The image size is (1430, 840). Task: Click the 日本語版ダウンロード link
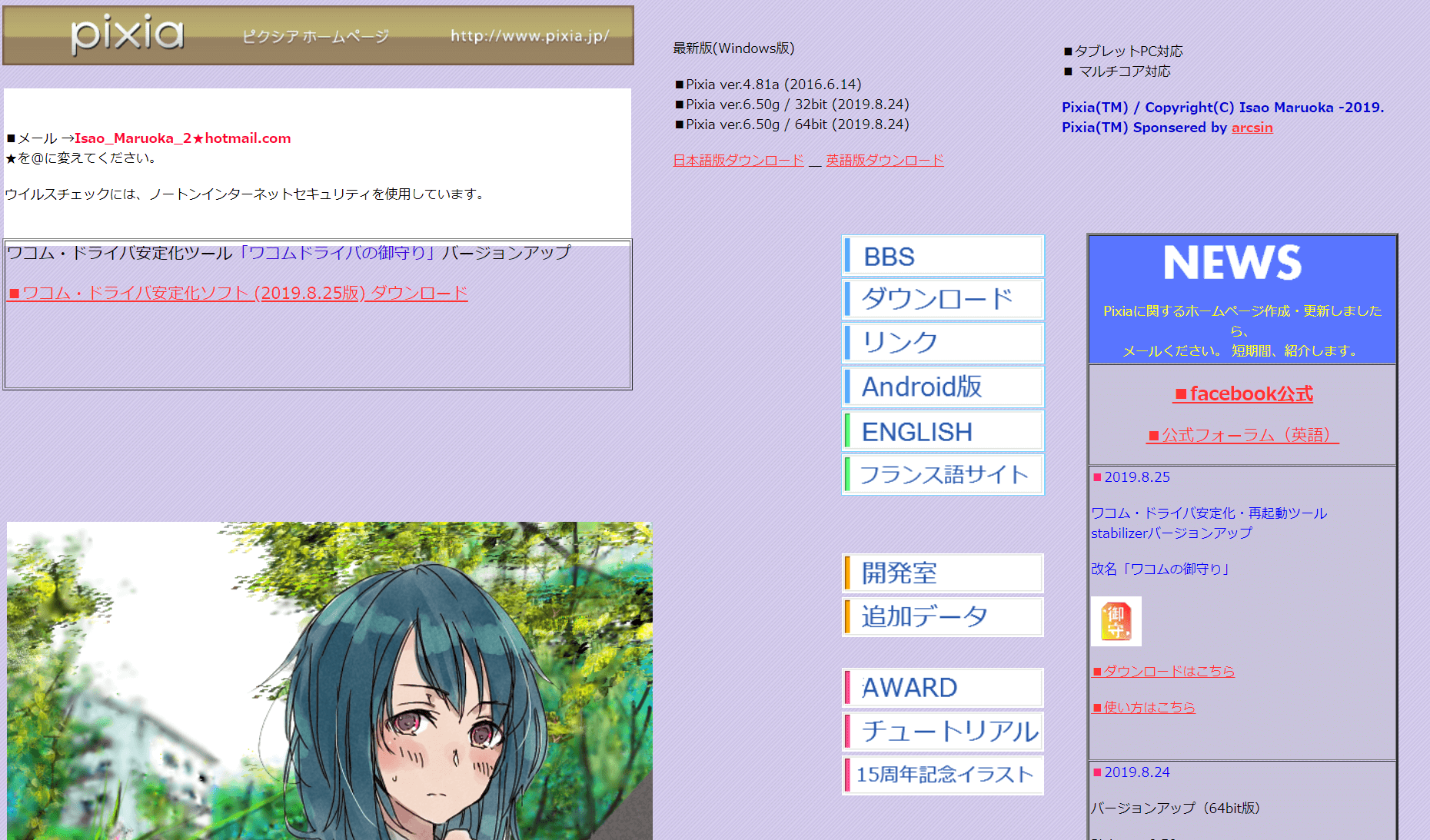click(739, 160)
